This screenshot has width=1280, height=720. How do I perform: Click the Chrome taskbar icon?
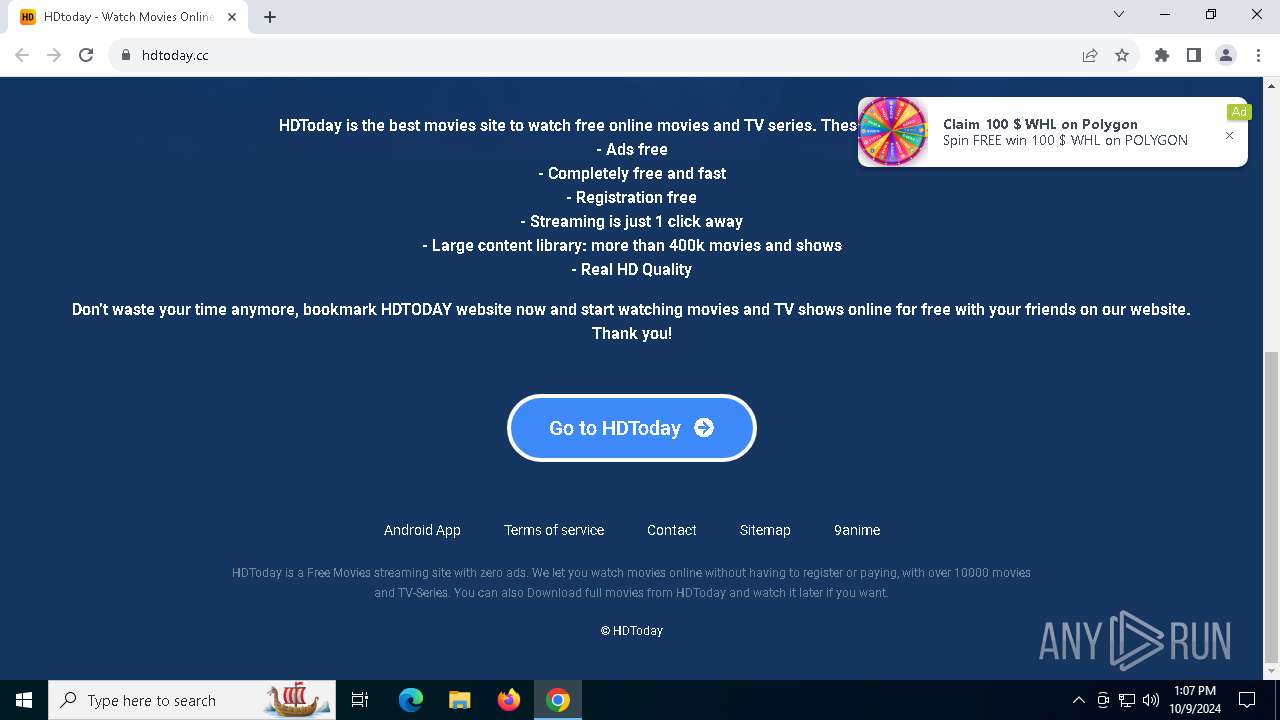tap(558, 700)
